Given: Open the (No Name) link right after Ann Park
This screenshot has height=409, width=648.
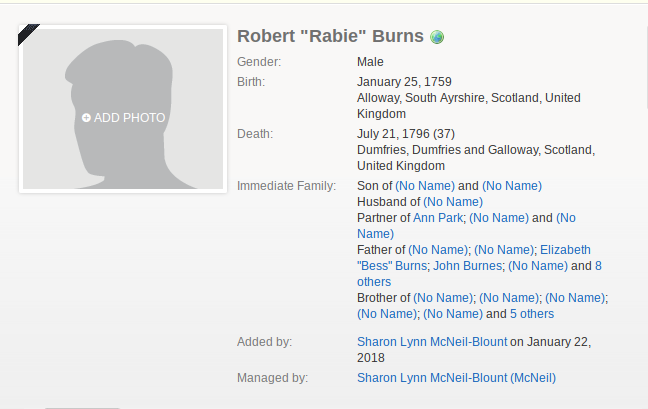Looking at the screenshot, I should point(499,218).
